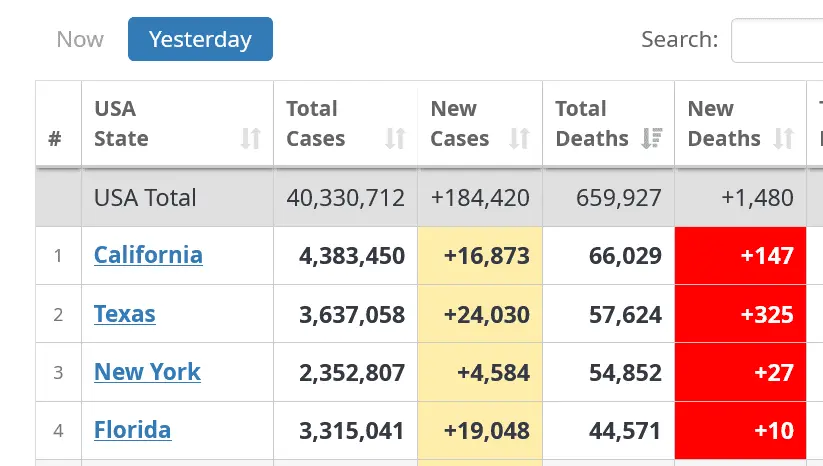Image resolution: width=823 pixels, height=466 pixels.
Task: Select Florida total cases 3,315,041
Action: coord(352,431)
